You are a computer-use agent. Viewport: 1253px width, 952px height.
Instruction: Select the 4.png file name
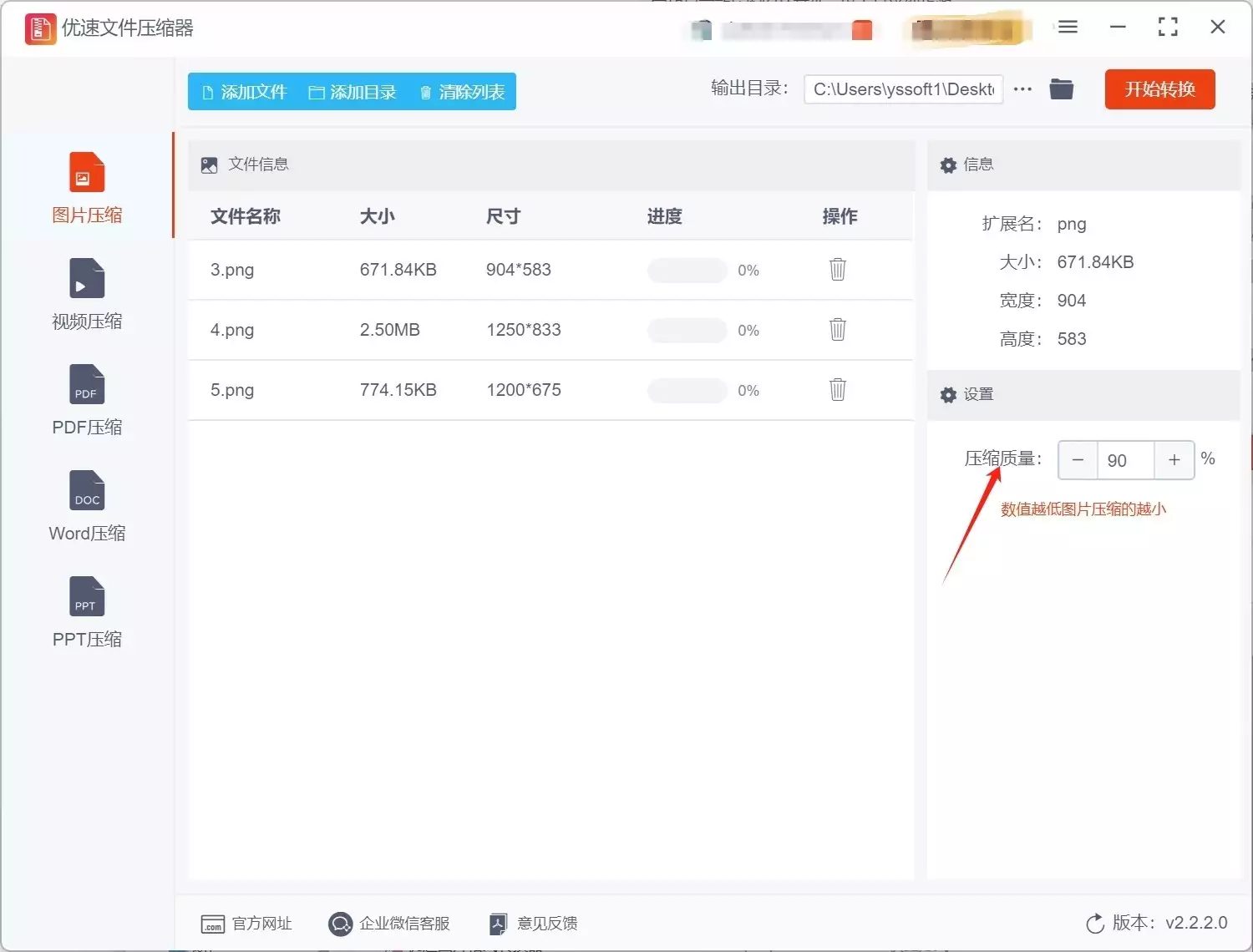click(x=232, y=330)
